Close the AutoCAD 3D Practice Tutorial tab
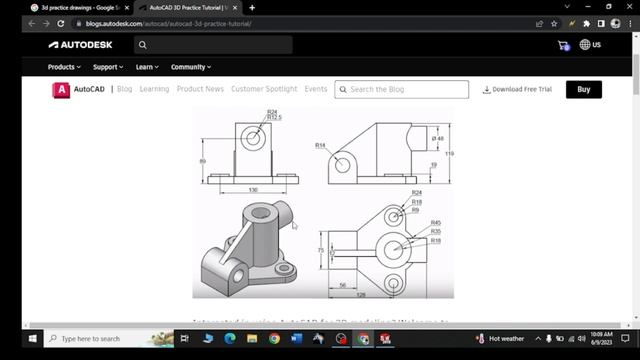 [235, 8]
